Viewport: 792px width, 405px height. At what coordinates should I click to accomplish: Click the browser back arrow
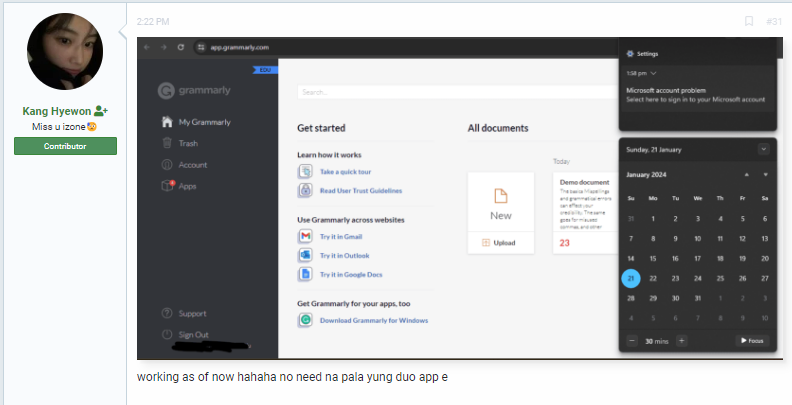point(147,47)
